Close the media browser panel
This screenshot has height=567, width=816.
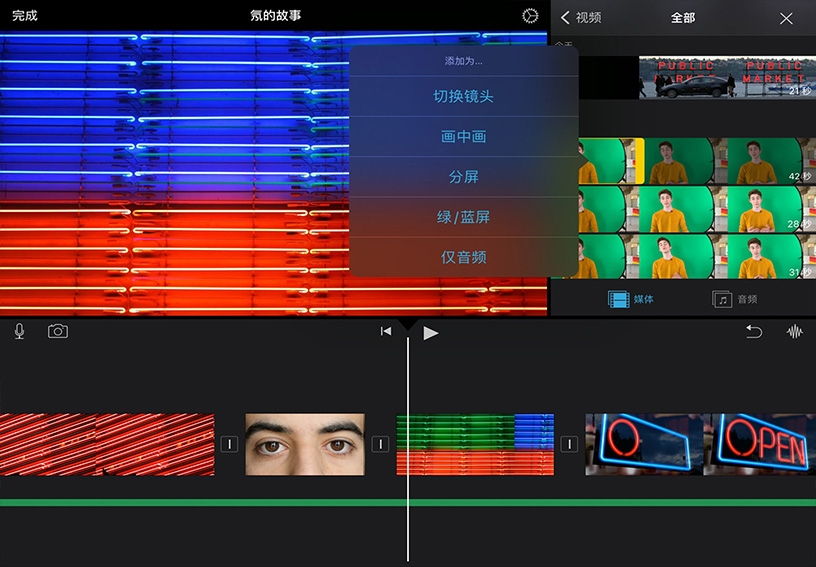(786, 18)
